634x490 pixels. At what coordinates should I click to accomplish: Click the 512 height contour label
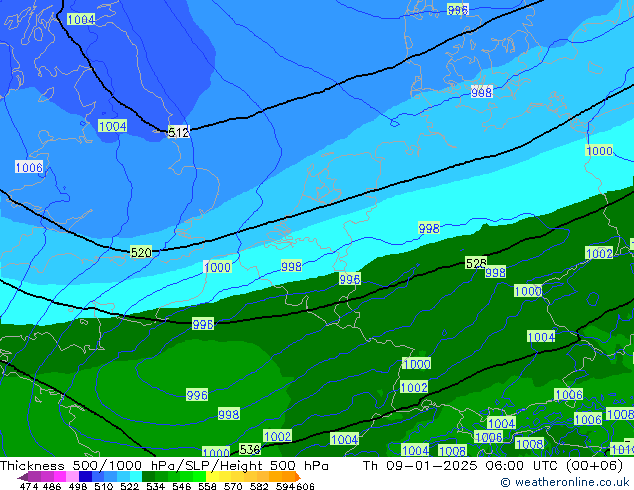click(x=178, y=132)
